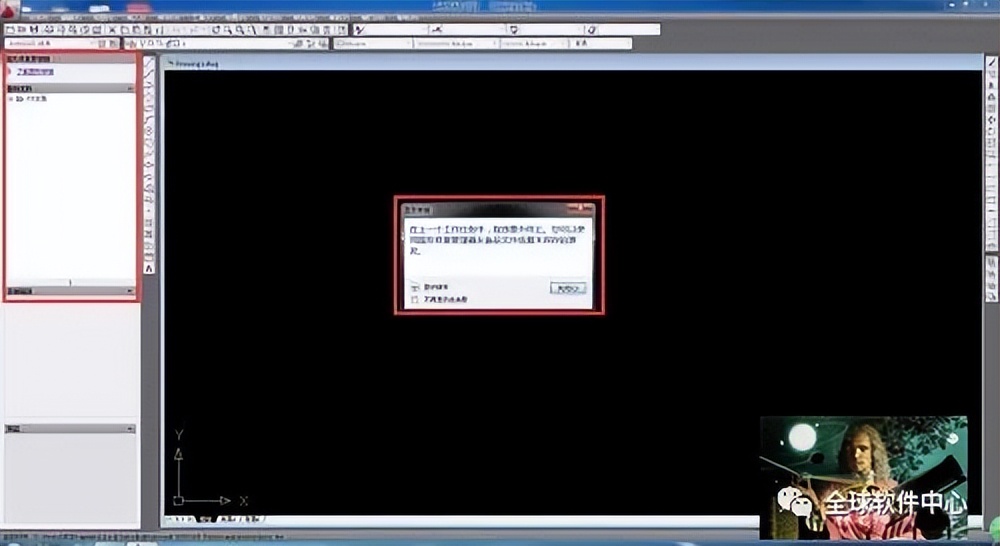This screenshot has height=546, width=1000.
Task: Click the Cut icon in standard toolbar
Action: [112, 29]
